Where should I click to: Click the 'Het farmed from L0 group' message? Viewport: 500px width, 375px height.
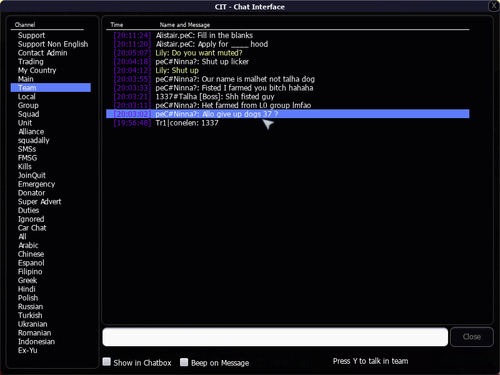(x=288, y=105)
